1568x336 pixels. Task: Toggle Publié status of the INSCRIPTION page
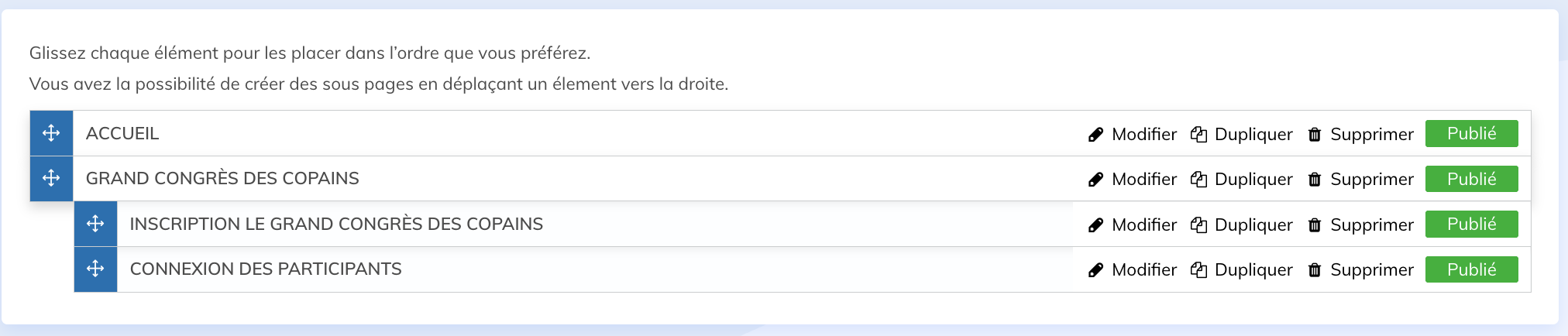point(1471,224)
